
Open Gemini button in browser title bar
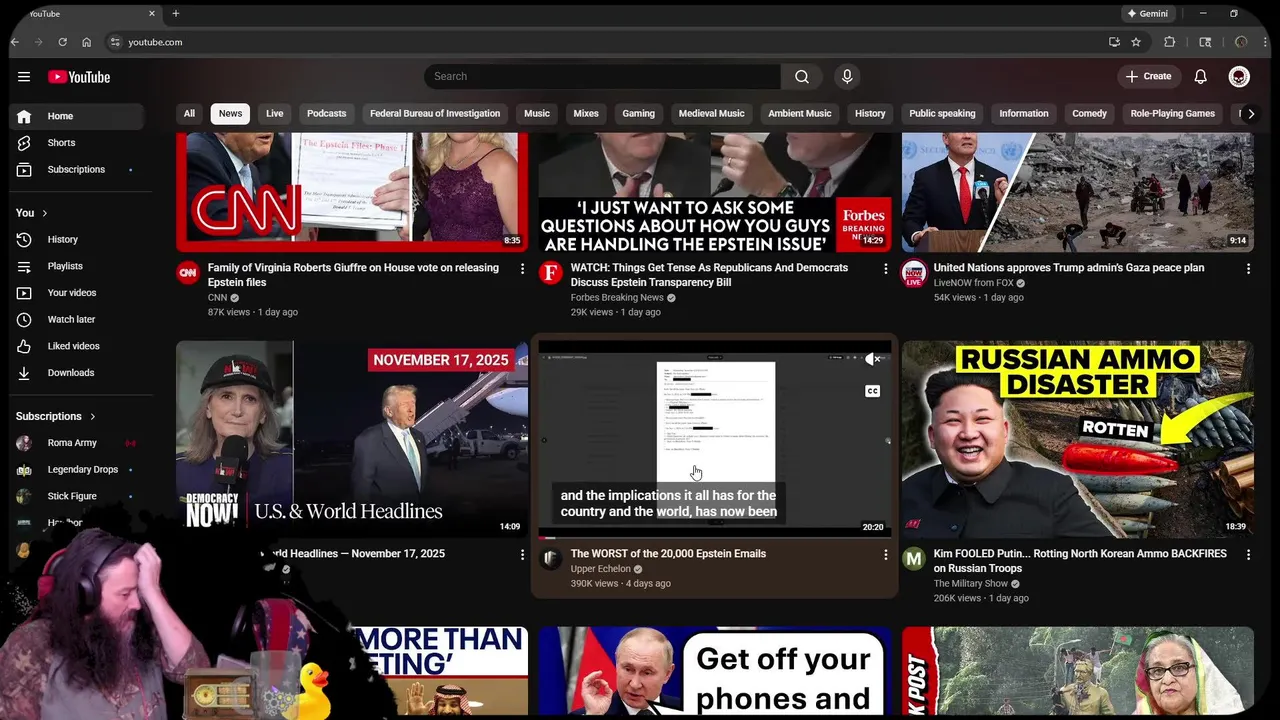coord(1148,14)
